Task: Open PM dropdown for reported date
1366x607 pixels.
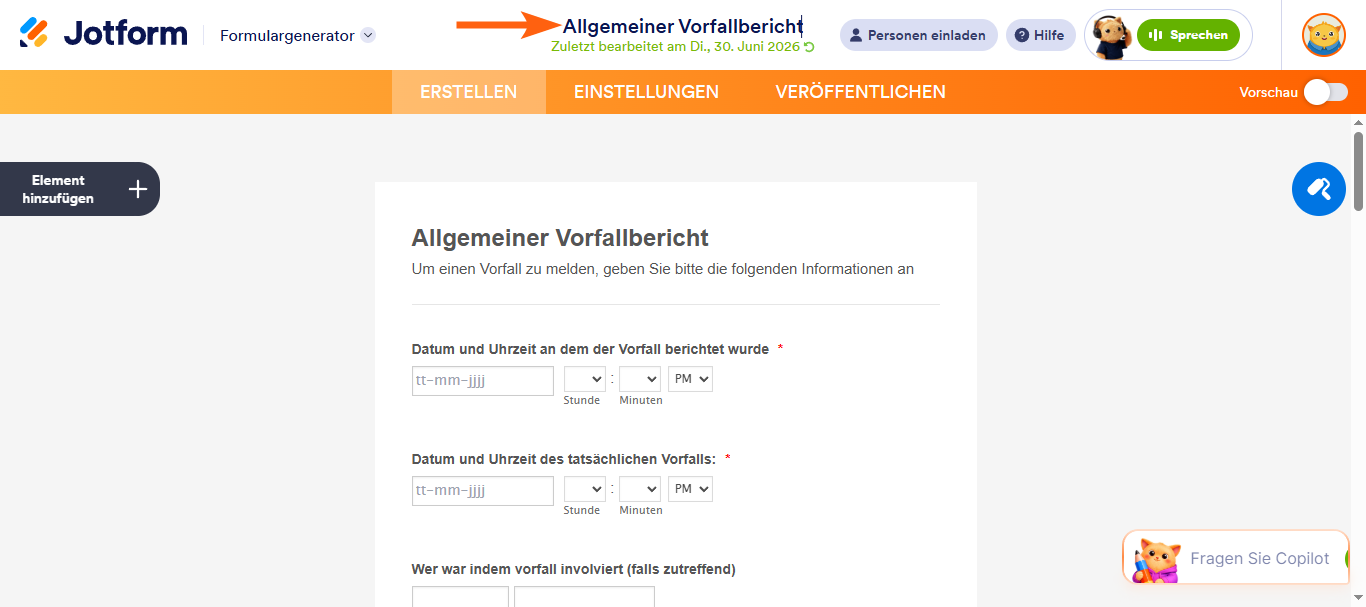Action: point(690,379)
